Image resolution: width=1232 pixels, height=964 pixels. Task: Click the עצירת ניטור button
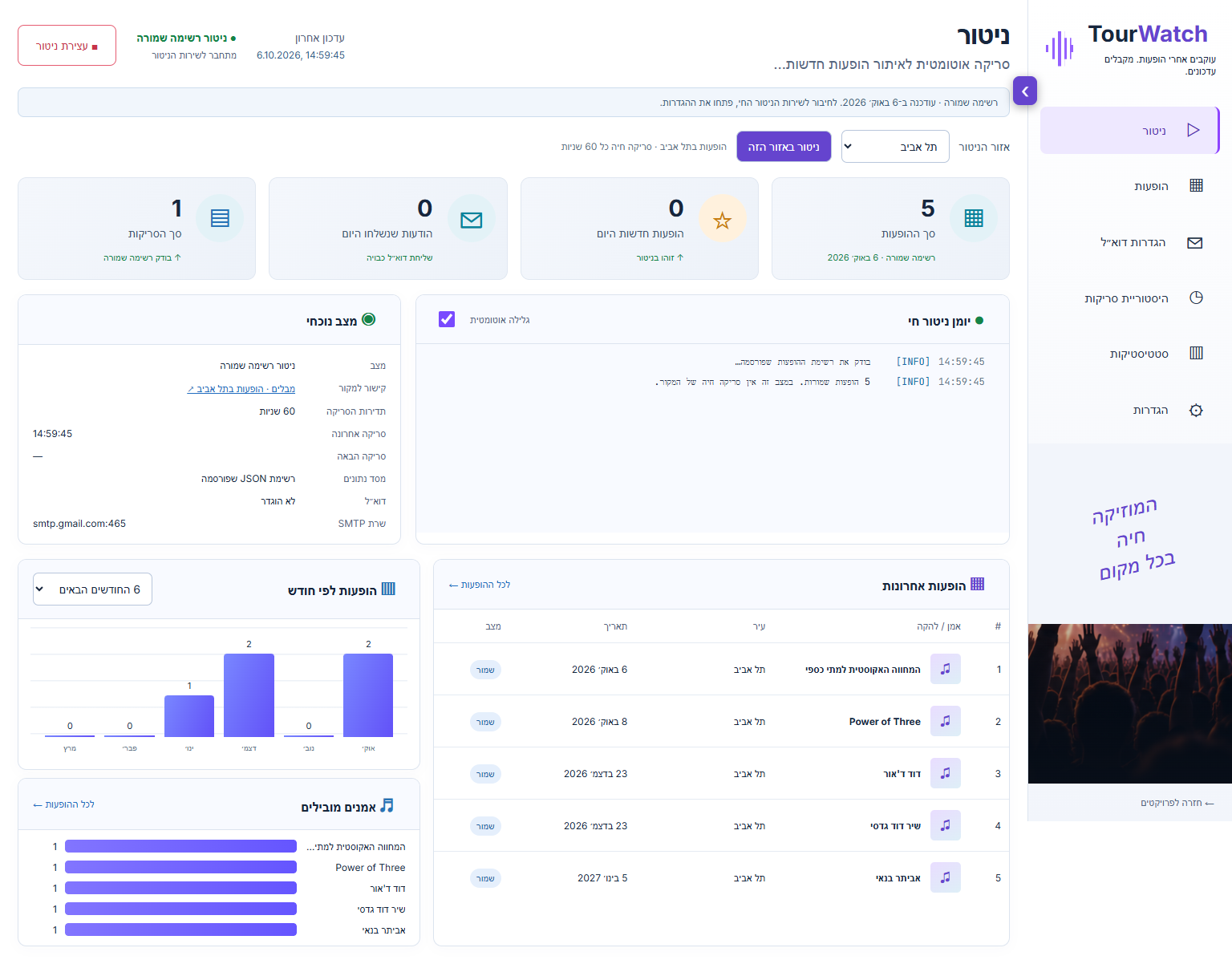[67, 46]
